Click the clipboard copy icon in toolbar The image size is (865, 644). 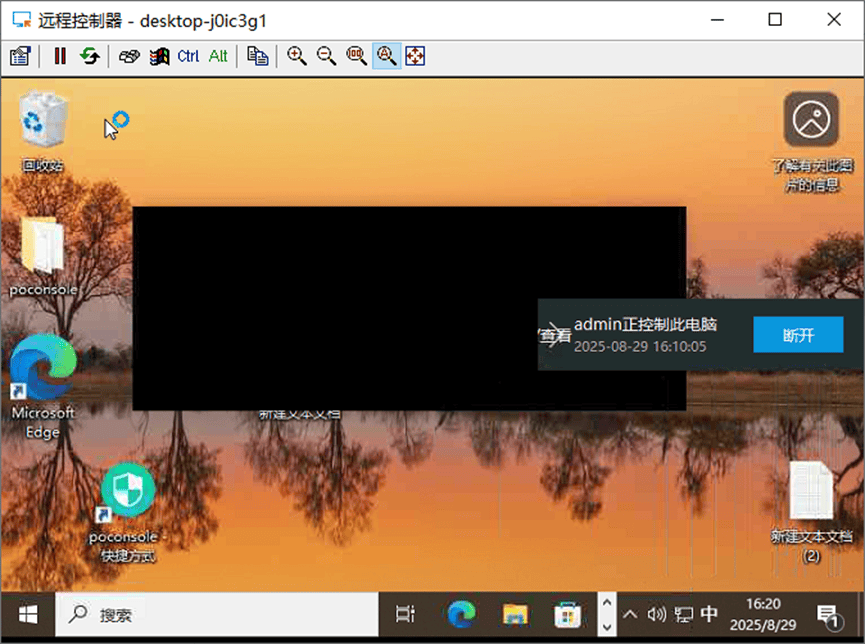258,56
